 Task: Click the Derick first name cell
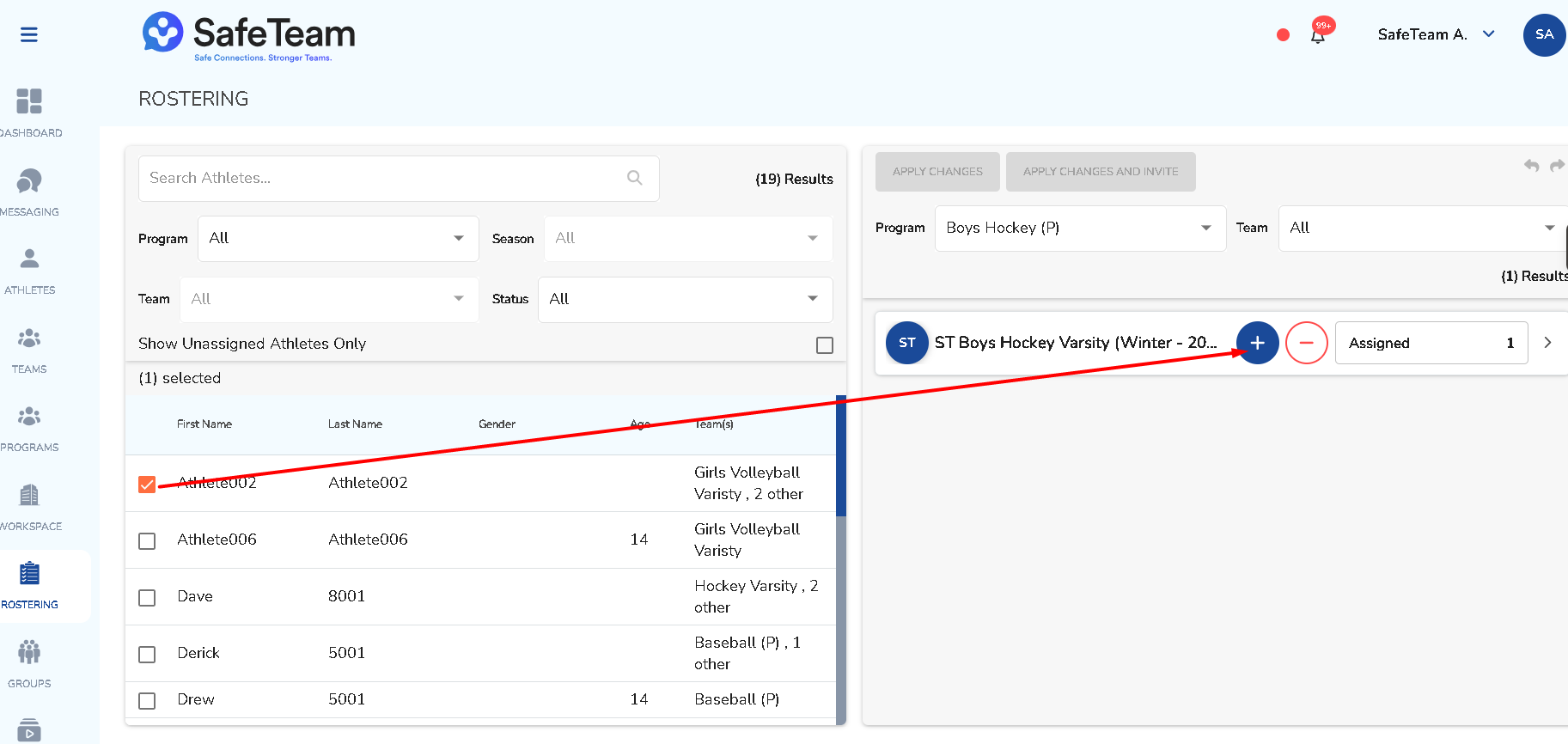pyautogui.click(x=198, y=653)
